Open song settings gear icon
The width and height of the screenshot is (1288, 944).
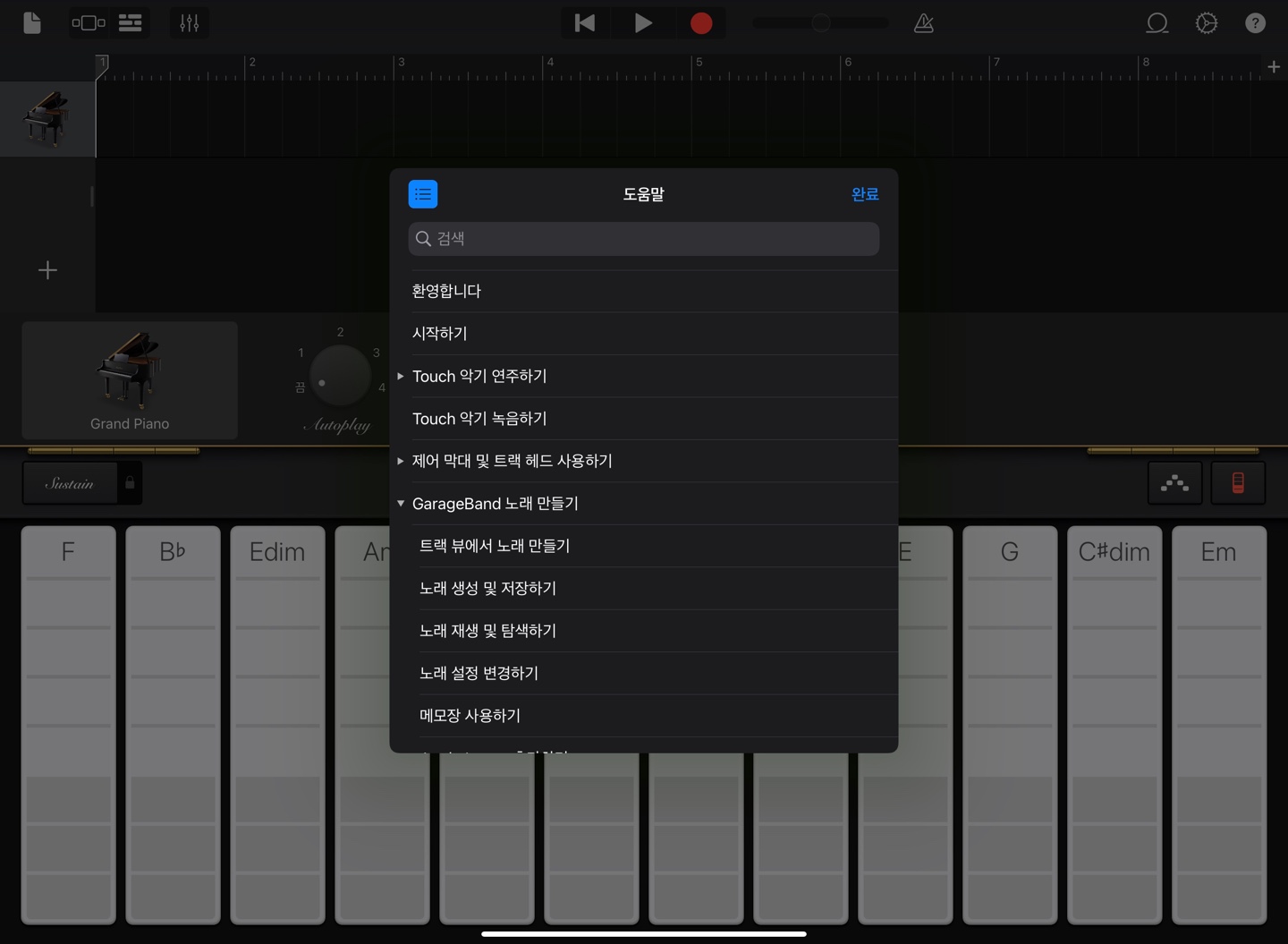tap(1207, 22)
